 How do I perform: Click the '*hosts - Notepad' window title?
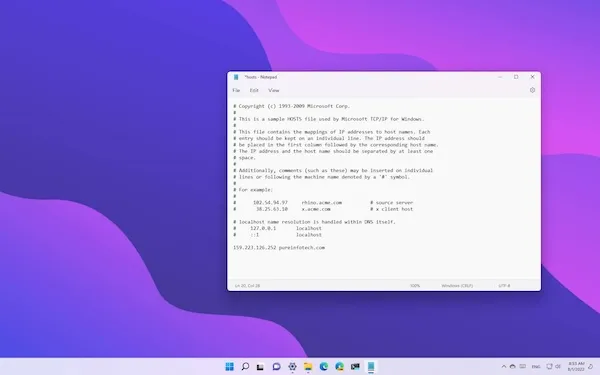[x=261, y=77]
